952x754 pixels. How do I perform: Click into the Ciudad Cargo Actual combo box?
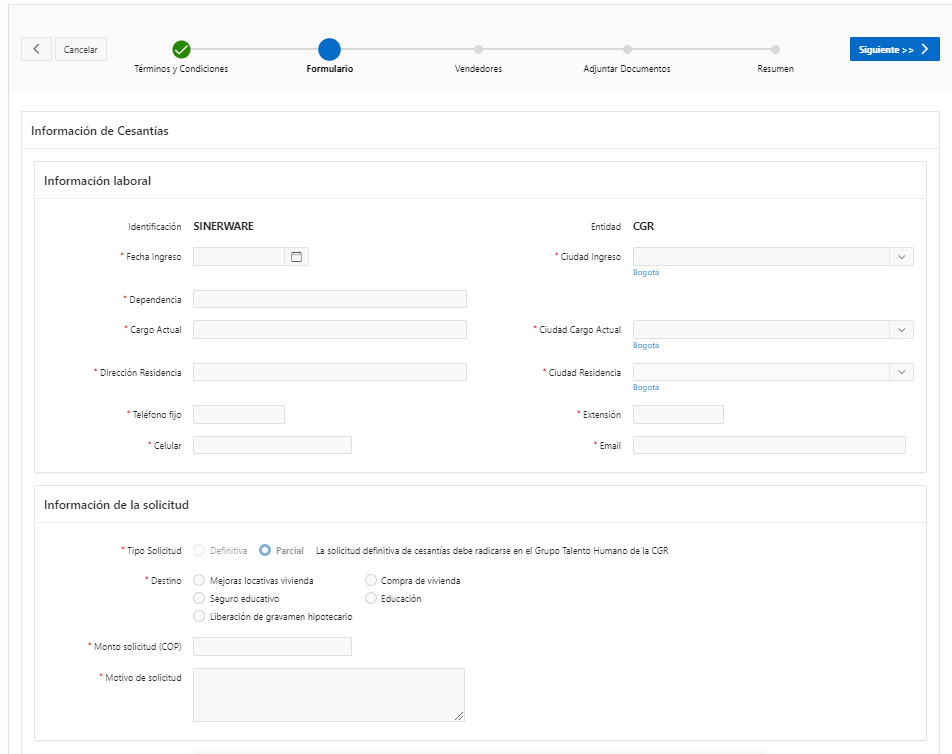(761, 330)
